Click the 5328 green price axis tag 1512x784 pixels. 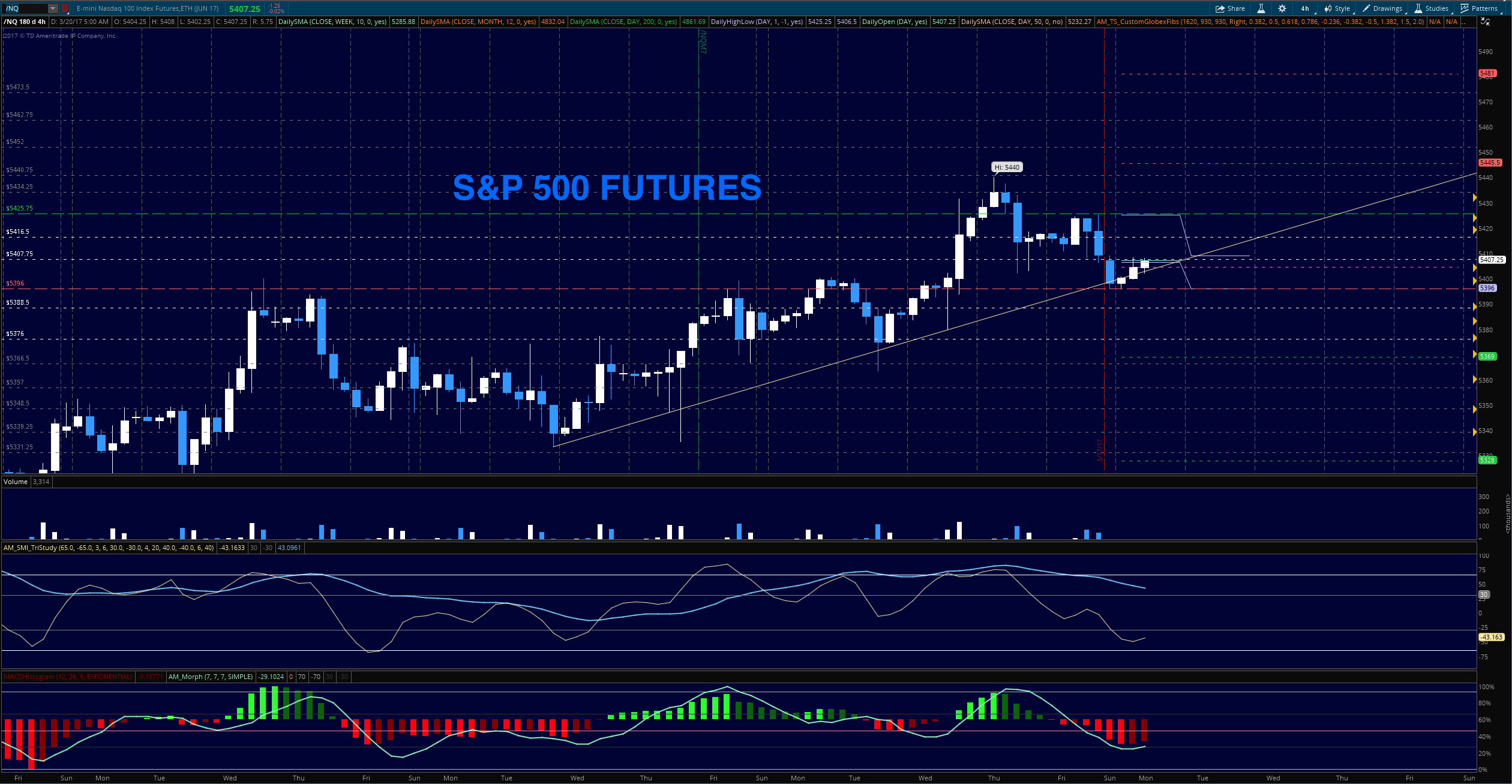tap(1487, 460)
